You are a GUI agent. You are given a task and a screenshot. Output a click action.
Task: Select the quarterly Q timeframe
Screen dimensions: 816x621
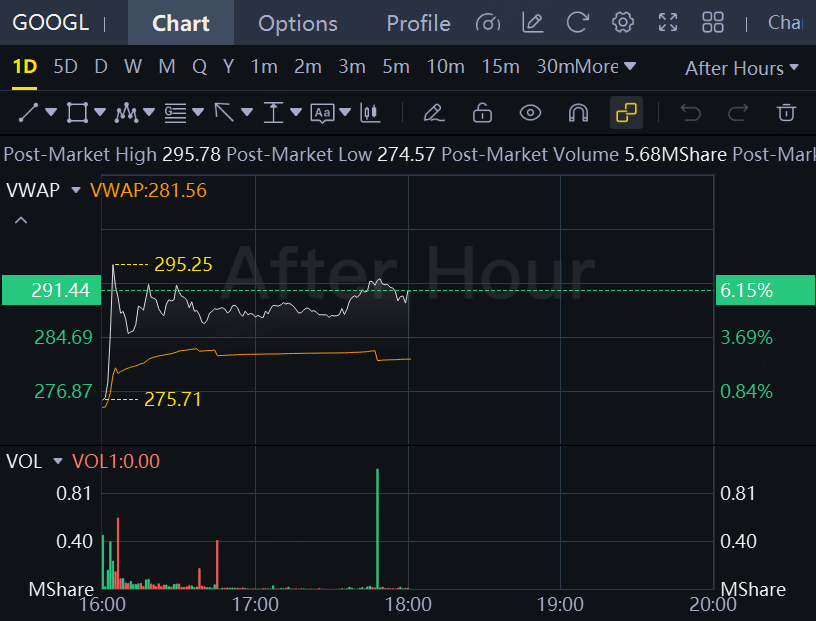pyautogui.click(x=199, y=67)
